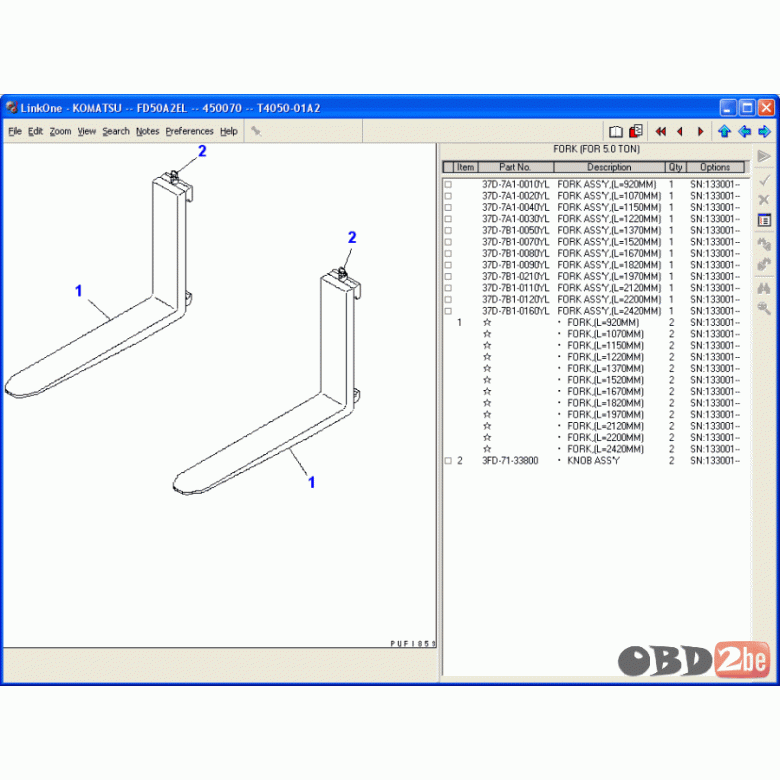Screen dimensions: 780x780
Task: Open the Preferences menu
Action: click(x=190, y=131)
